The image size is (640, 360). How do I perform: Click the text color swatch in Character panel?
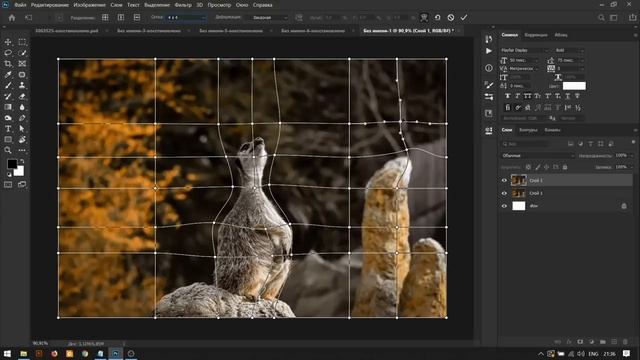tap(574, 86)
